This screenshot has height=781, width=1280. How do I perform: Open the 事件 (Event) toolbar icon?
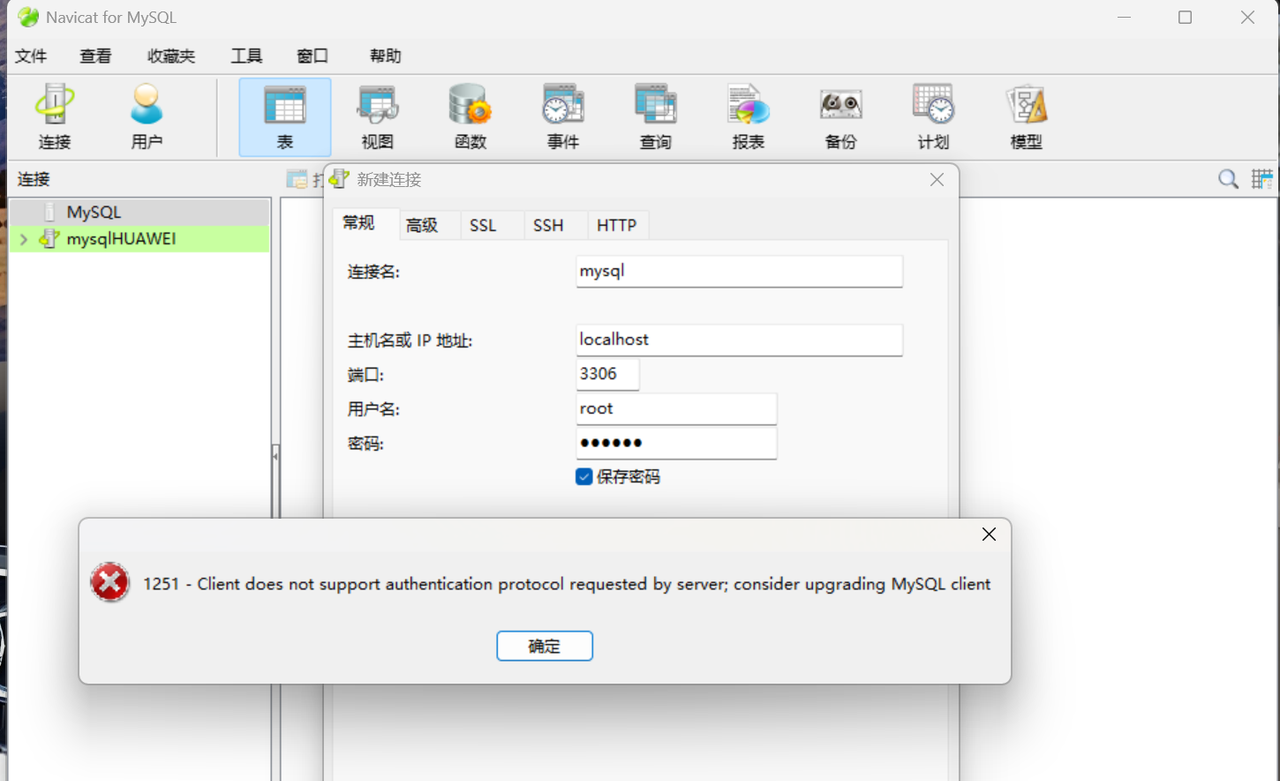pos(563,117)
